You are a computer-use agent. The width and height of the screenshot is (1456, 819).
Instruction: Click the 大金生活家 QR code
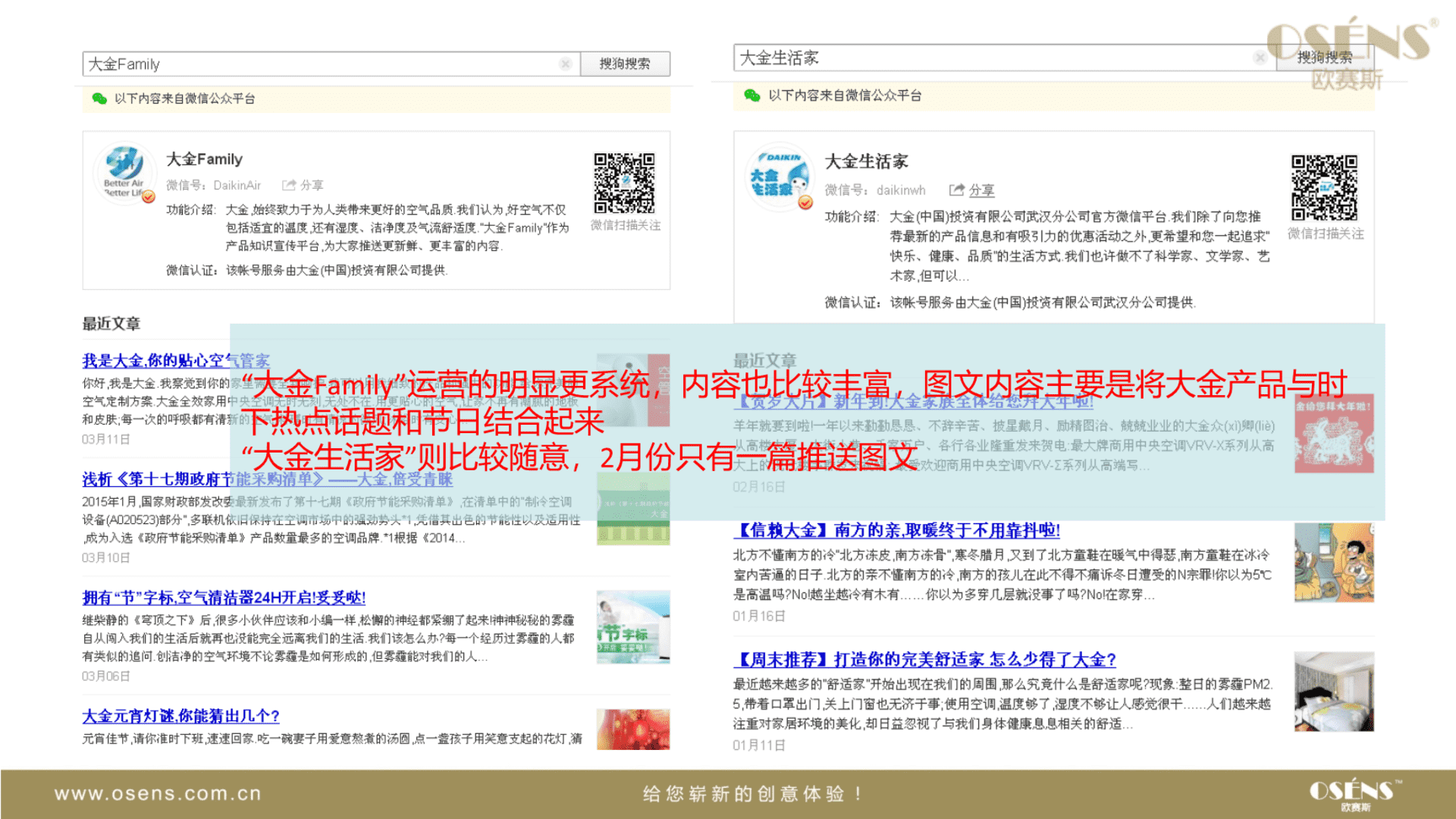[1325, 187]
